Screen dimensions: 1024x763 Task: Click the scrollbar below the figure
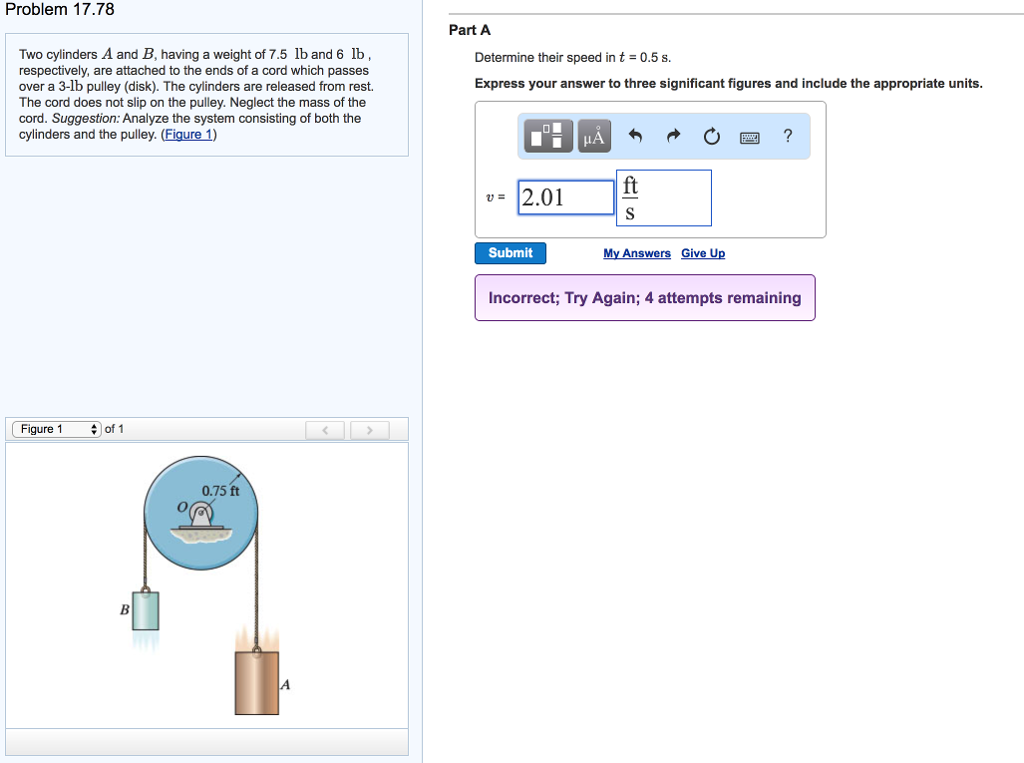coord(207,741)
